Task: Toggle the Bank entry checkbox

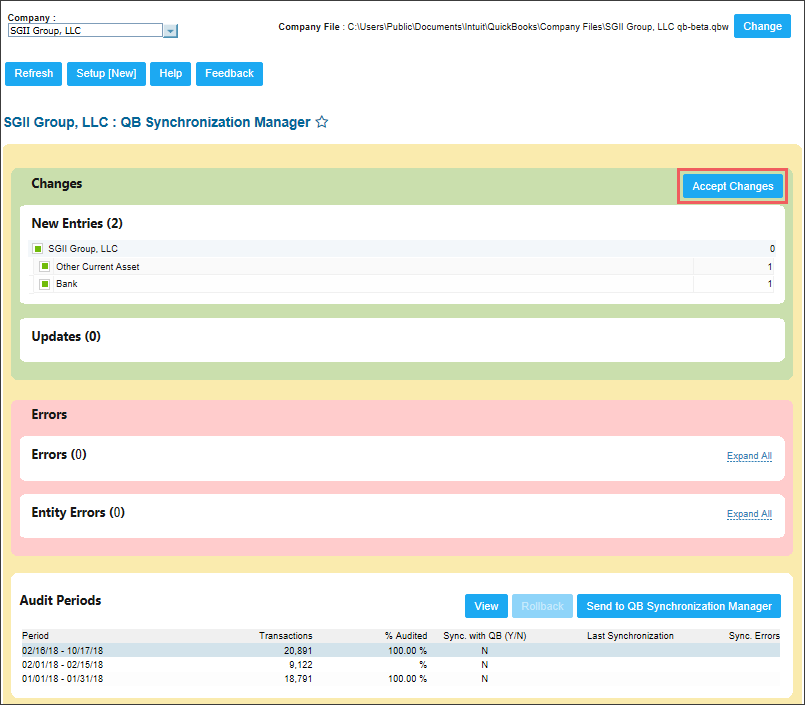Action: [45, 283]
